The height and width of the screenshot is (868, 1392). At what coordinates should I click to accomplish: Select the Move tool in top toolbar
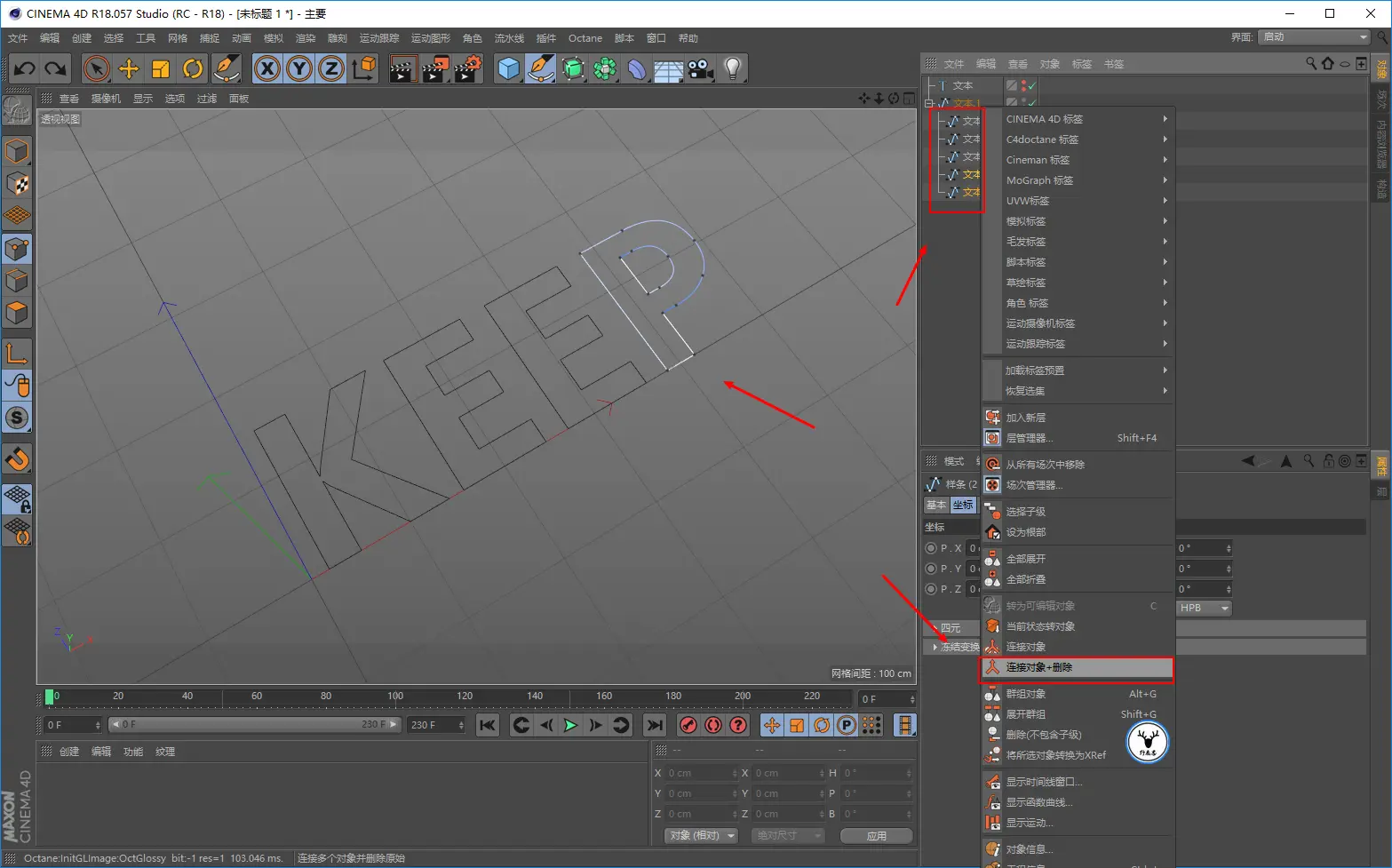click(x=129, y=68)
